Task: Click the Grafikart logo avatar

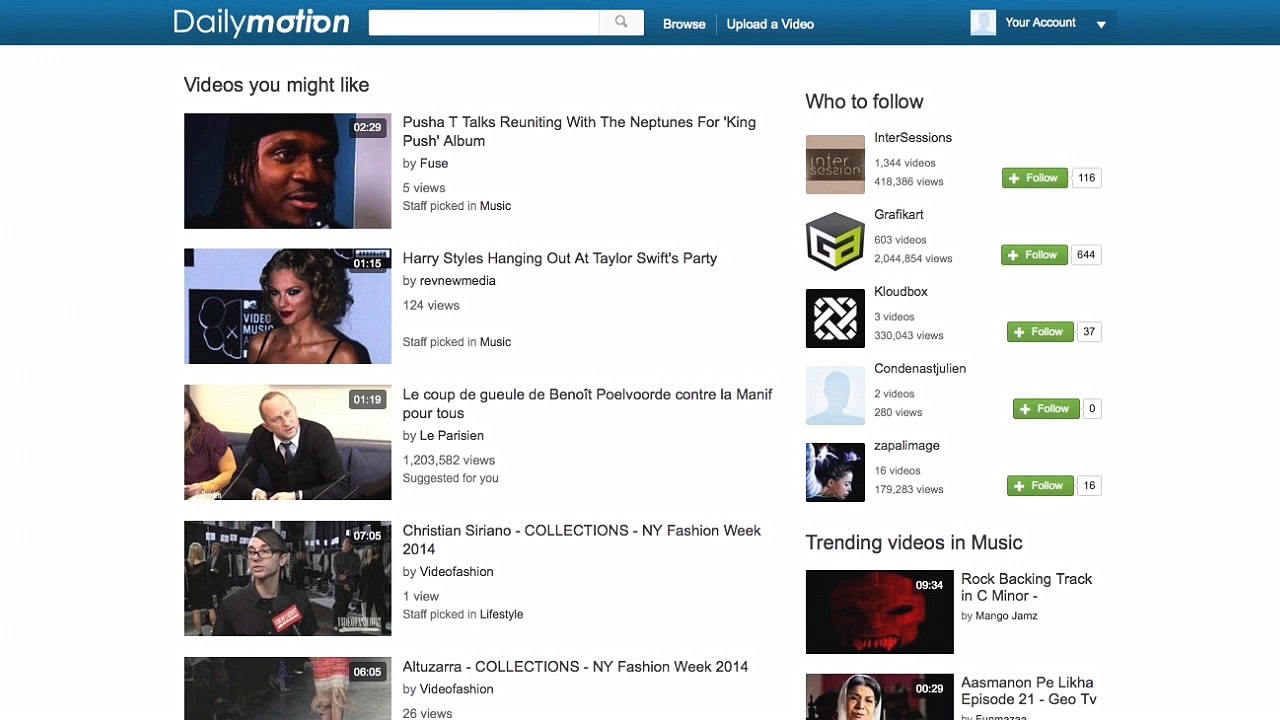Action: 835,241
